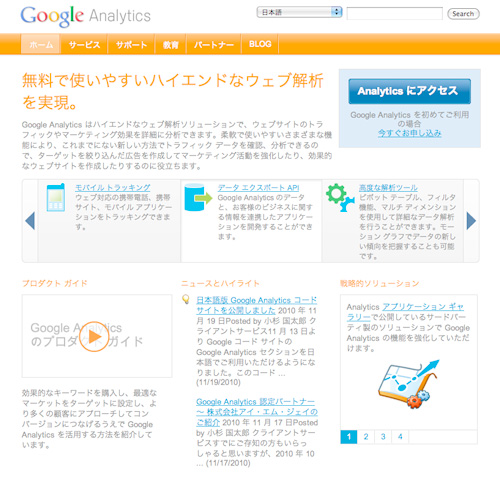Show previous carousel items with left arrow
Image resolution: width=500 pixels, height=485 pixels.
coord(30,221)
